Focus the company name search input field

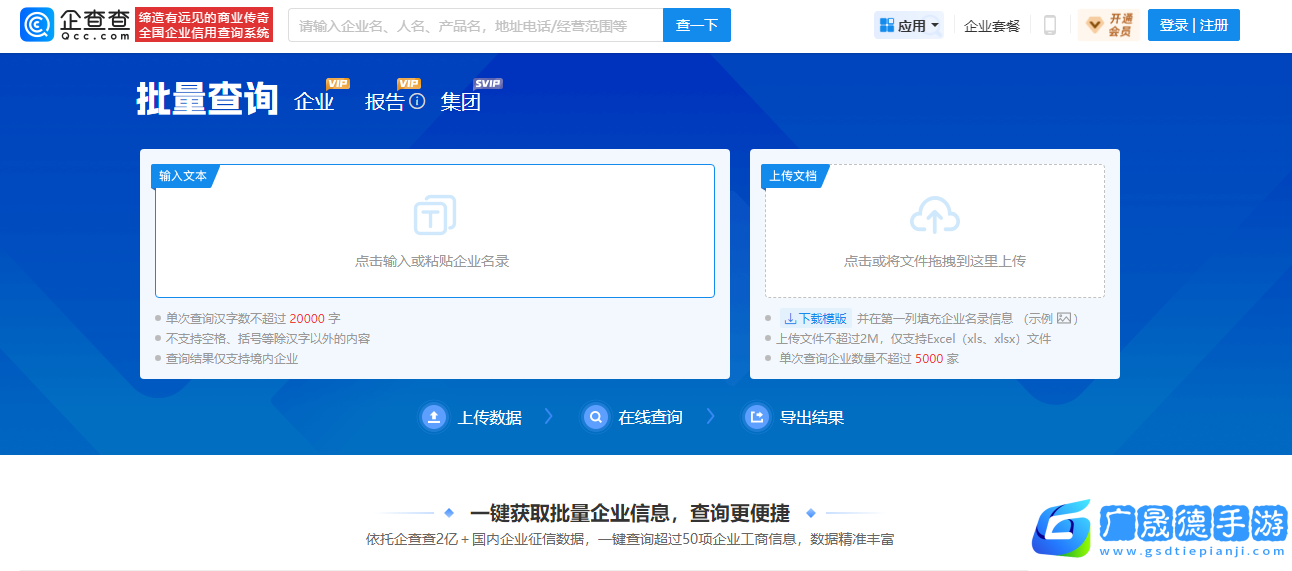point(475,26)
